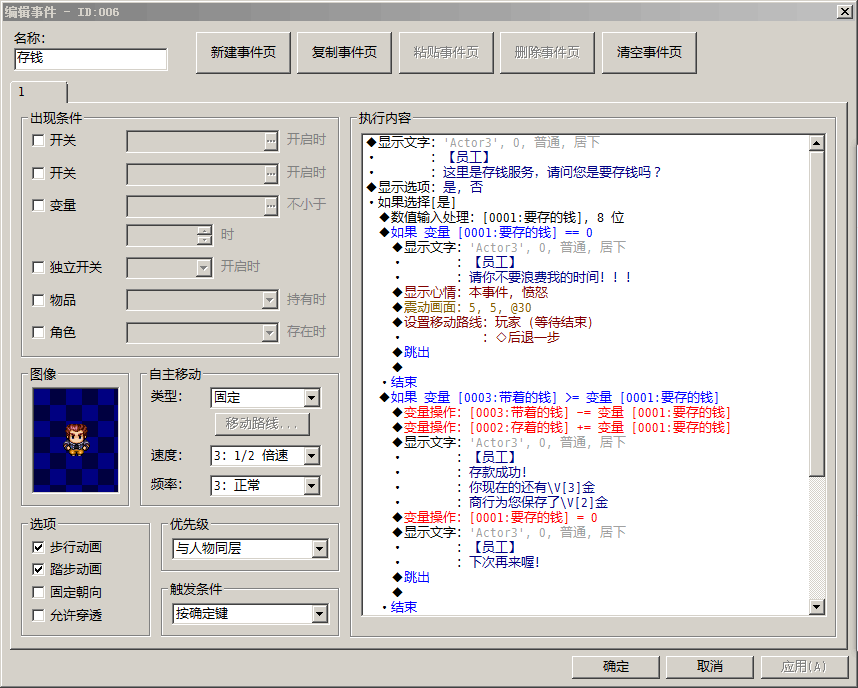The image size is (858, 688).
Task: Click the 复制事件页 button
Action: (x=344, y=53)
